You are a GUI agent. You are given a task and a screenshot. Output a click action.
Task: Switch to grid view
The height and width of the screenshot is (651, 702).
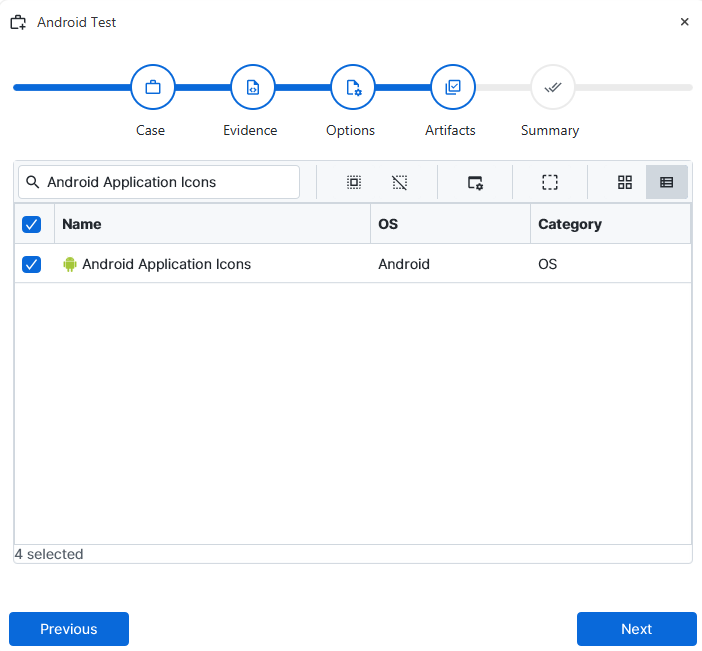click(625, 182)
